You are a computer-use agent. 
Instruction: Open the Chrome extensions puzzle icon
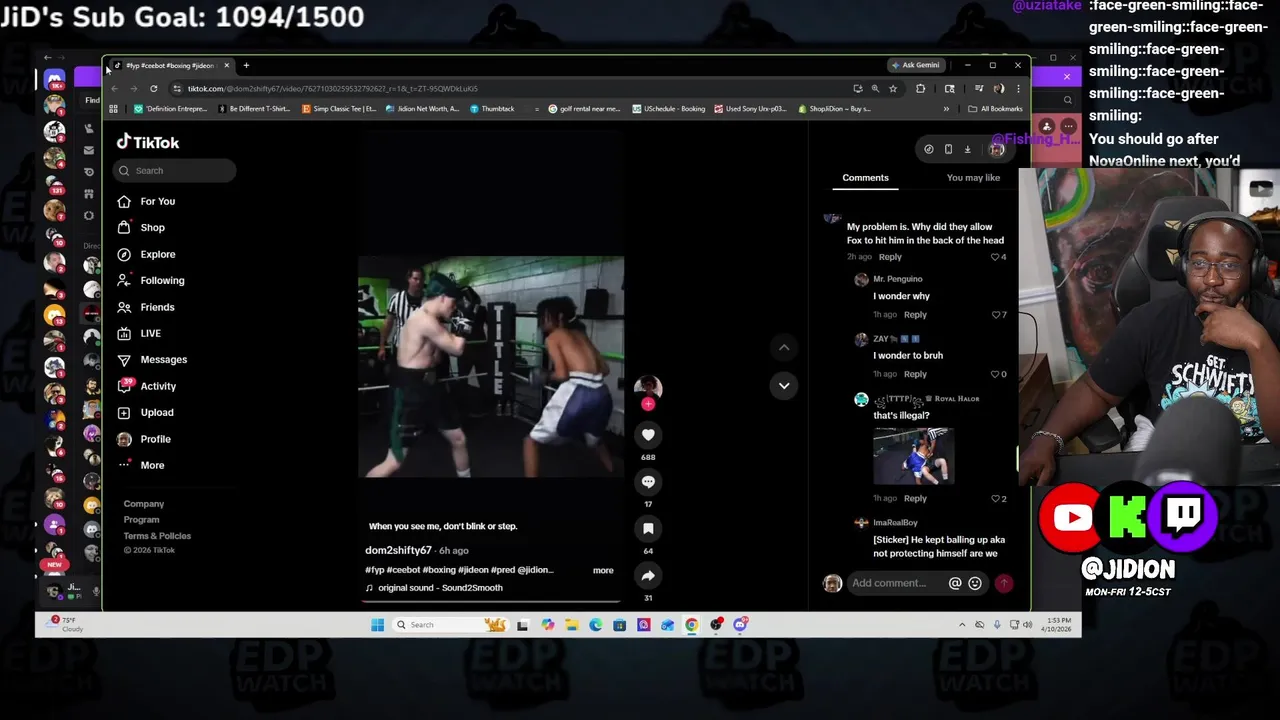pyautogui.click(x=920, y=88)
